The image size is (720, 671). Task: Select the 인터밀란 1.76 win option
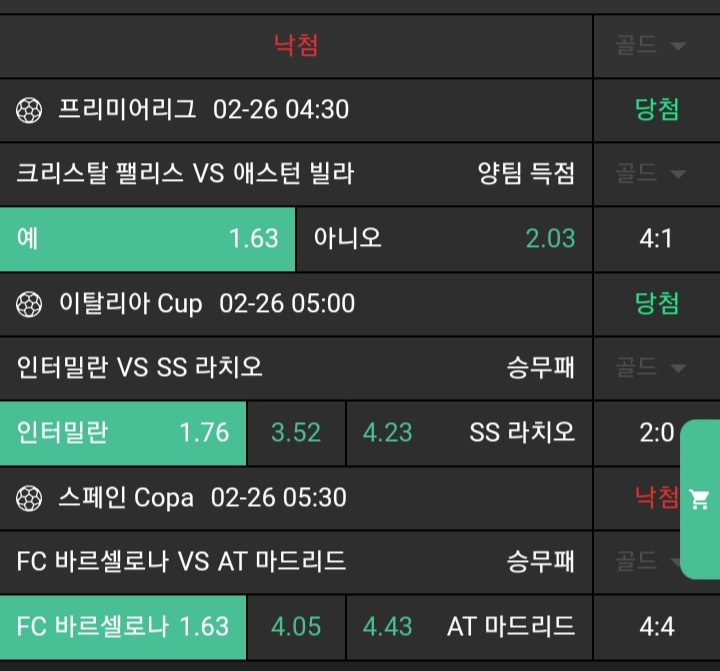click(123, 433)
